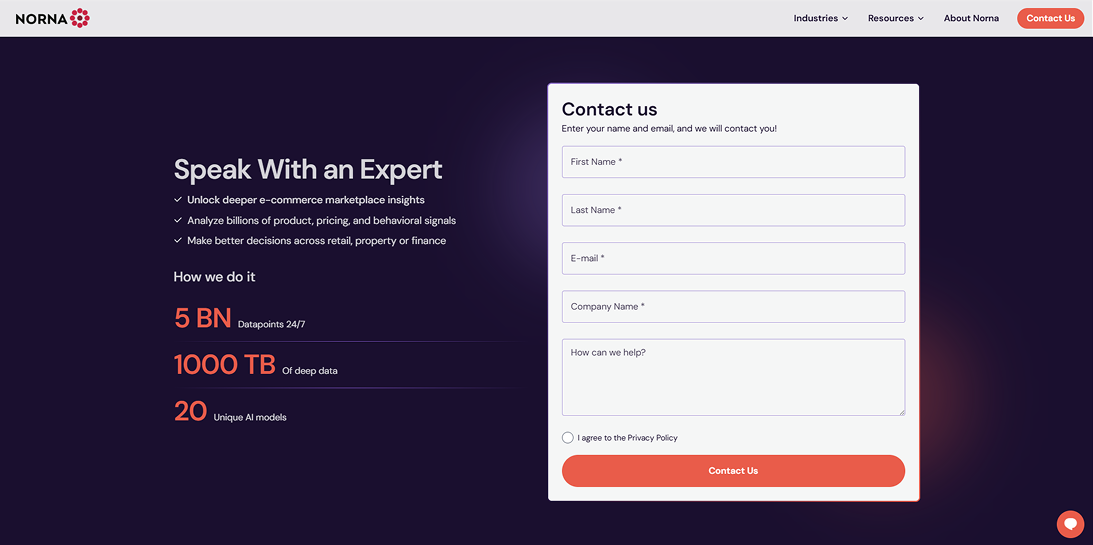Click the NORNA wordmark to go home

(x=41, y=19)
